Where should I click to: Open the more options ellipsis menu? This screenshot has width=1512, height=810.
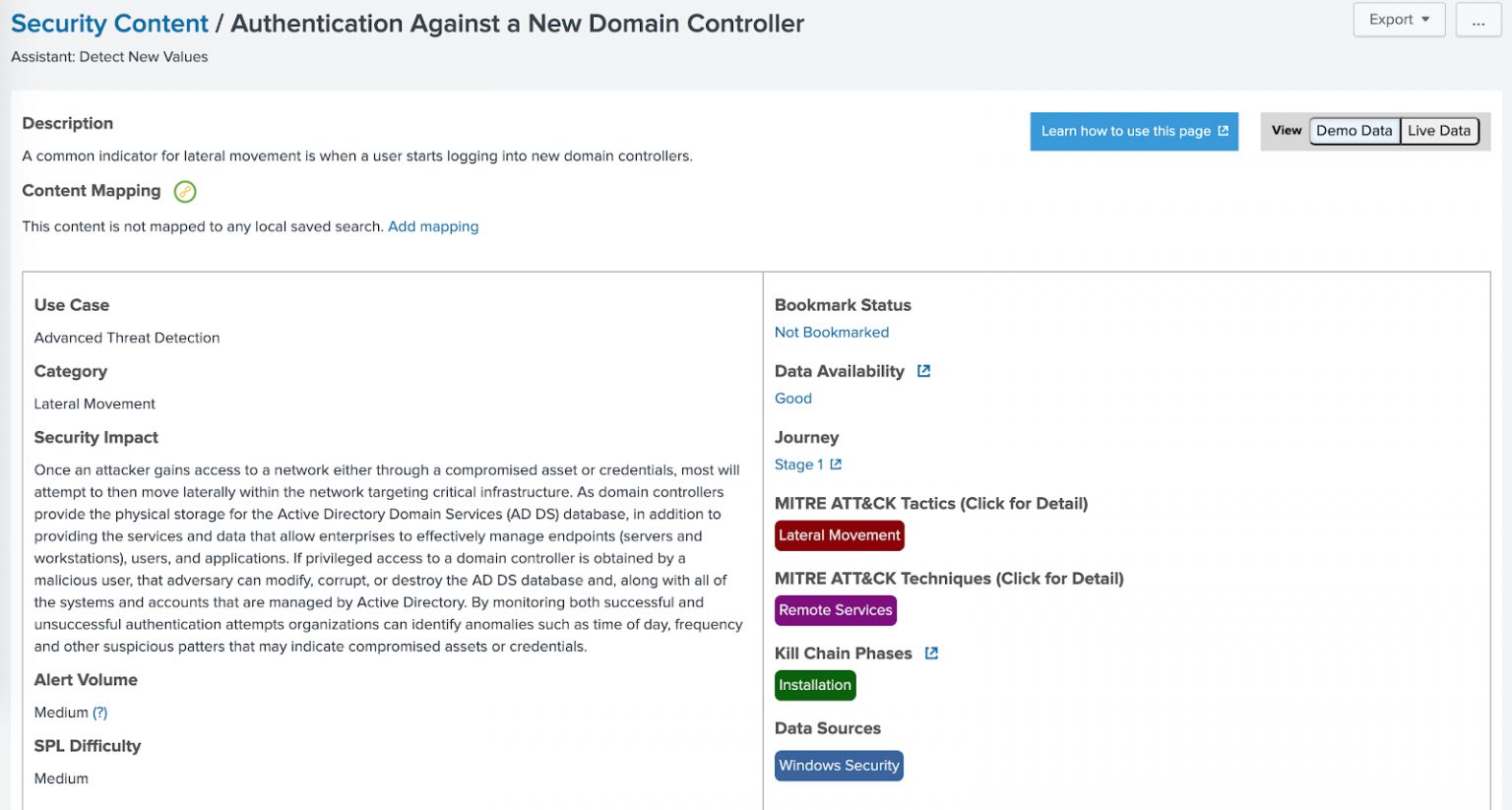1478,20
